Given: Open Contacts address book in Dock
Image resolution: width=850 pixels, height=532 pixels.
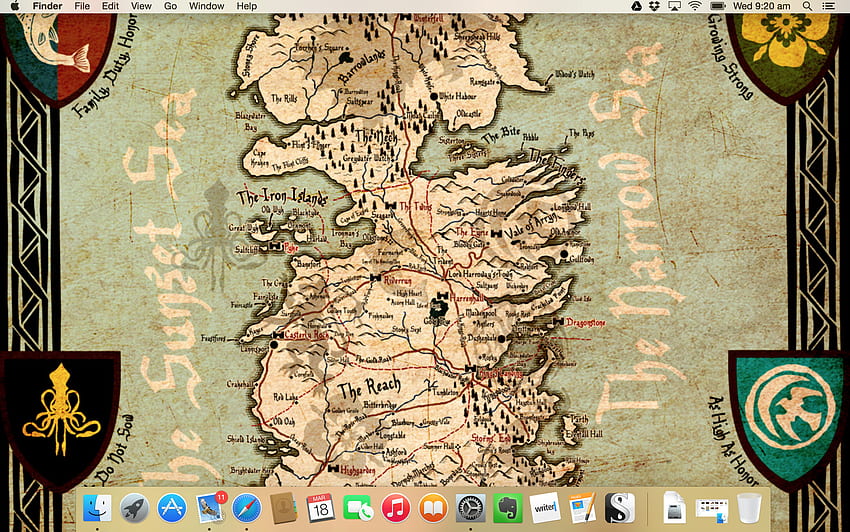Looking at the screenshot, I should click(x=284, y=509).
